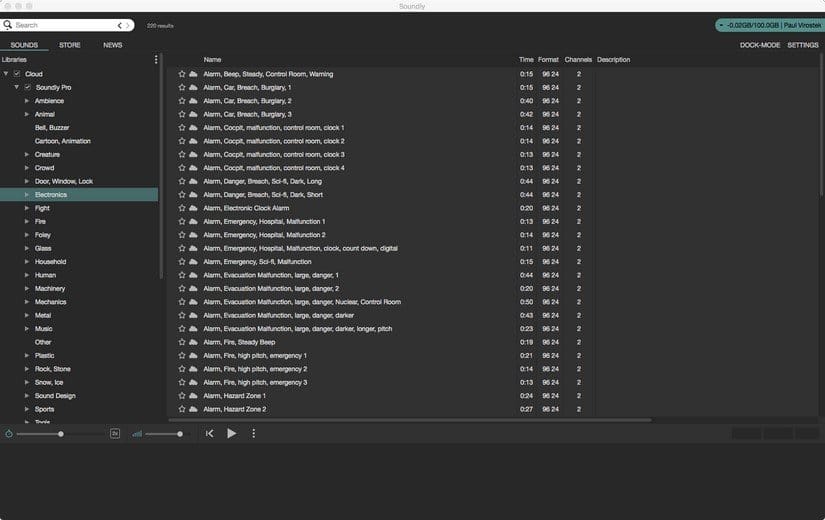This screenshot has height=520, width=825.
Task: Open the player more options dots menu
Action: [x=253, y=433]
